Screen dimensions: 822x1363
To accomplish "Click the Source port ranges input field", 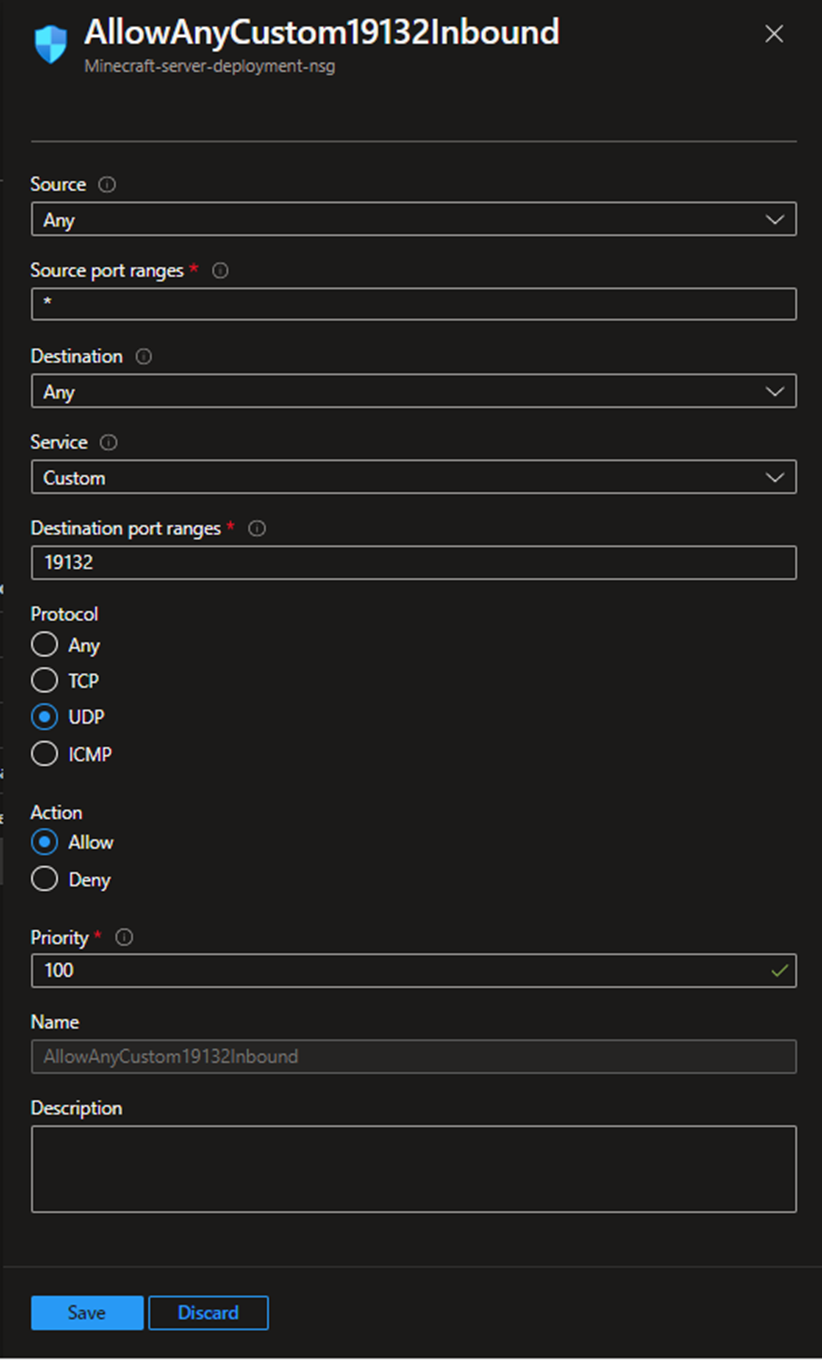I will (x=414, y=304).
